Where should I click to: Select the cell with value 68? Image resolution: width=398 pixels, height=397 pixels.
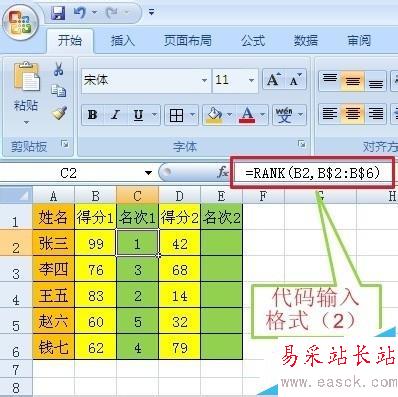coord(180,269)
